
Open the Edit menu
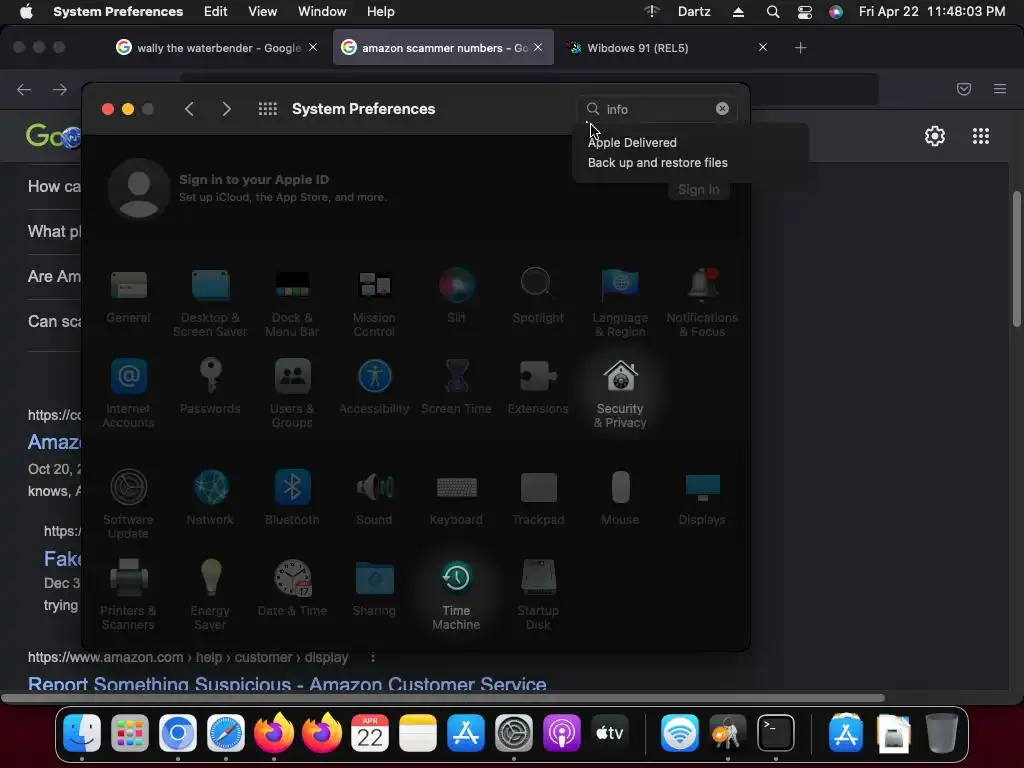pos(216,12)
